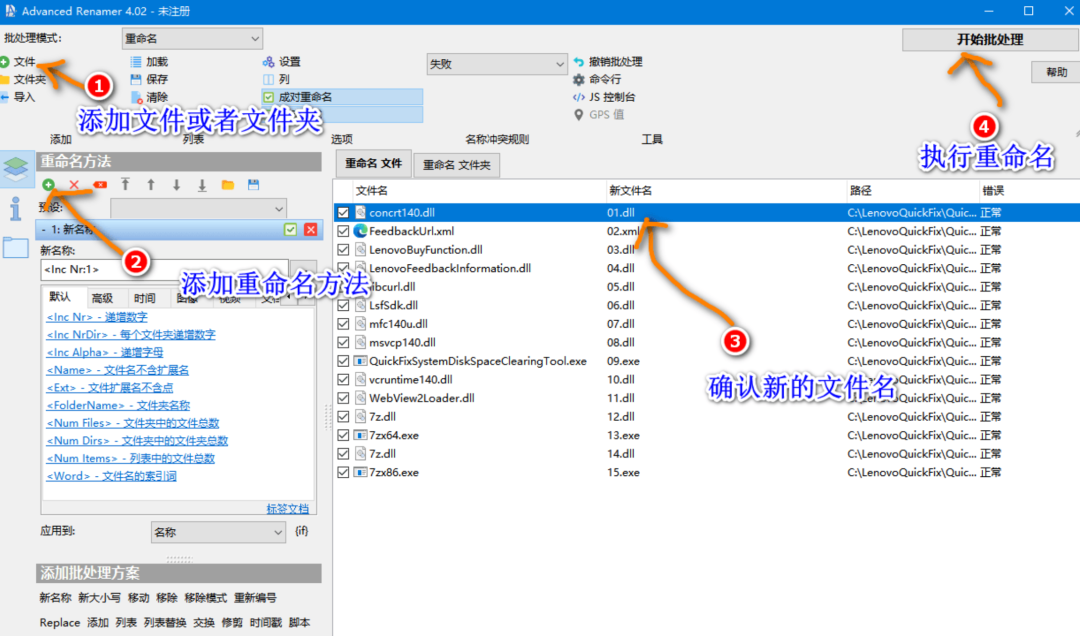Click the Save list (保存) icon

point(136,79)
